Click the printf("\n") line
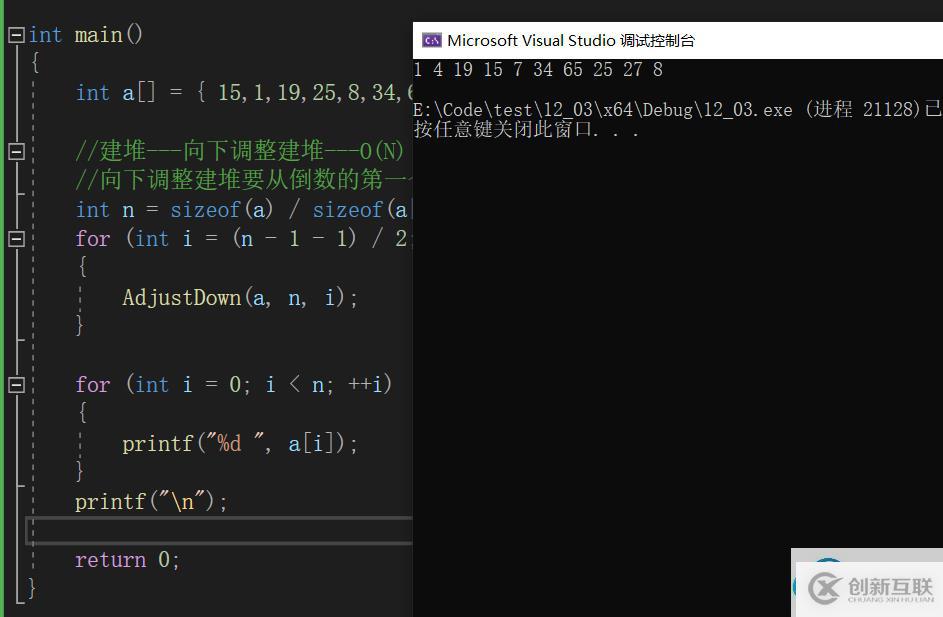Image resolution: width=943 pixels, height=617 pixels. [x=151, y=501]
